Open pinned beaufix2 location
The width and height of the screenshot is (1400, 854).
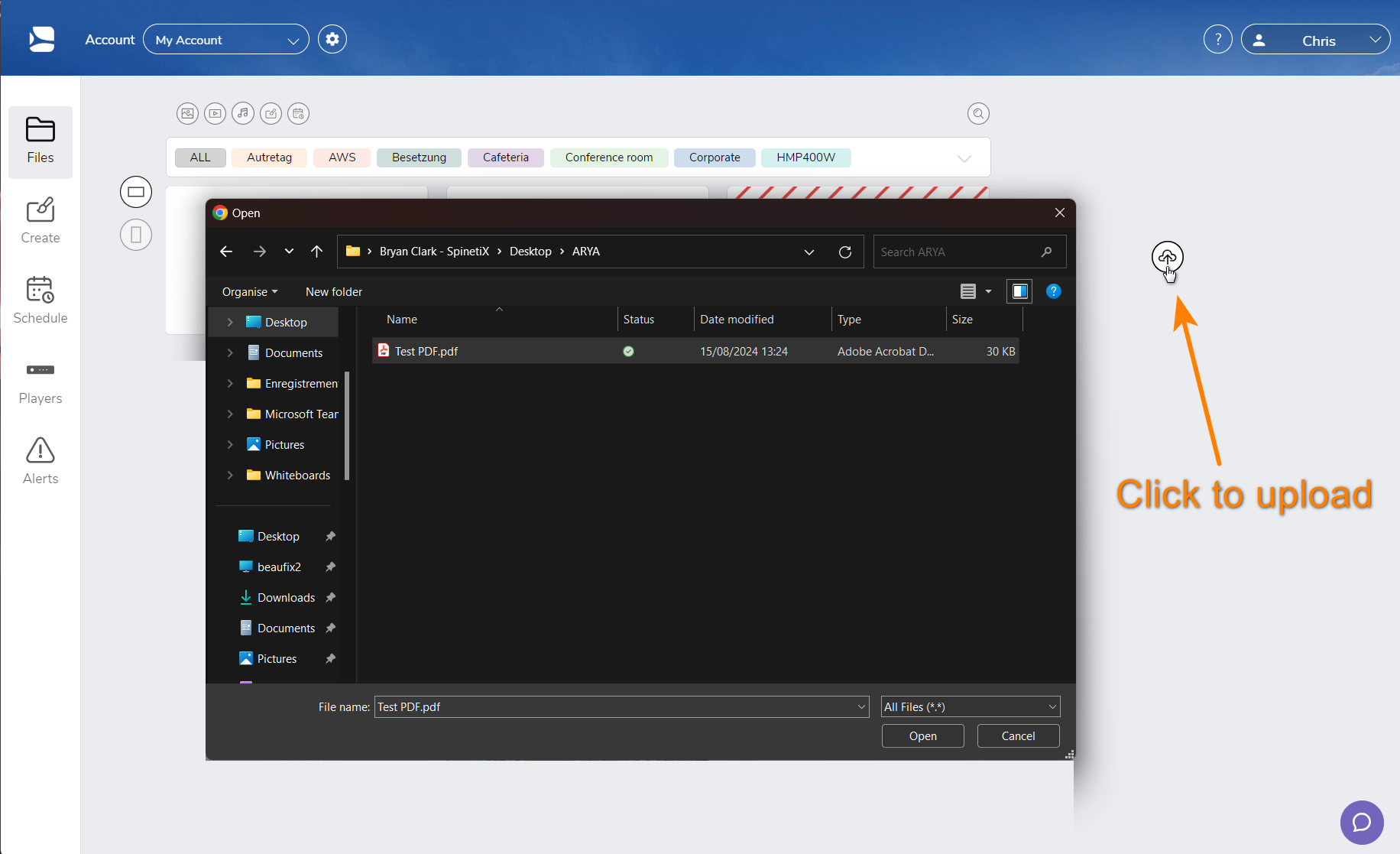pos(279,567)
